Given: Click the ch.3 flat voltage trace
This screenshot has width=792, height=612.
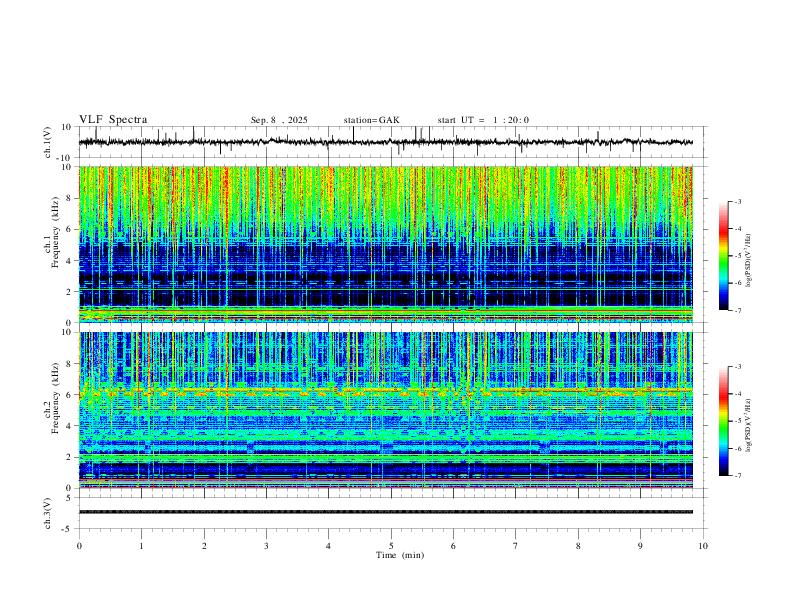Looking at the screenshot, I should click(x=386, y=512).
